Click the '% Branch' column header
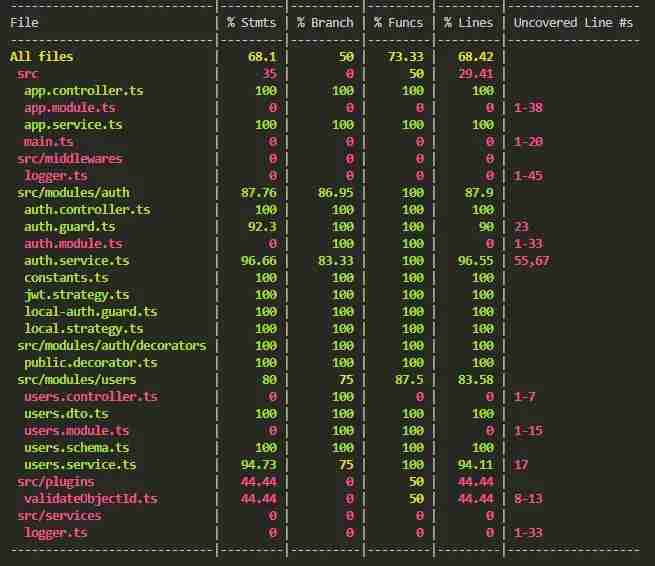This screenshot has width=655, height=566. tap(325, 23)
